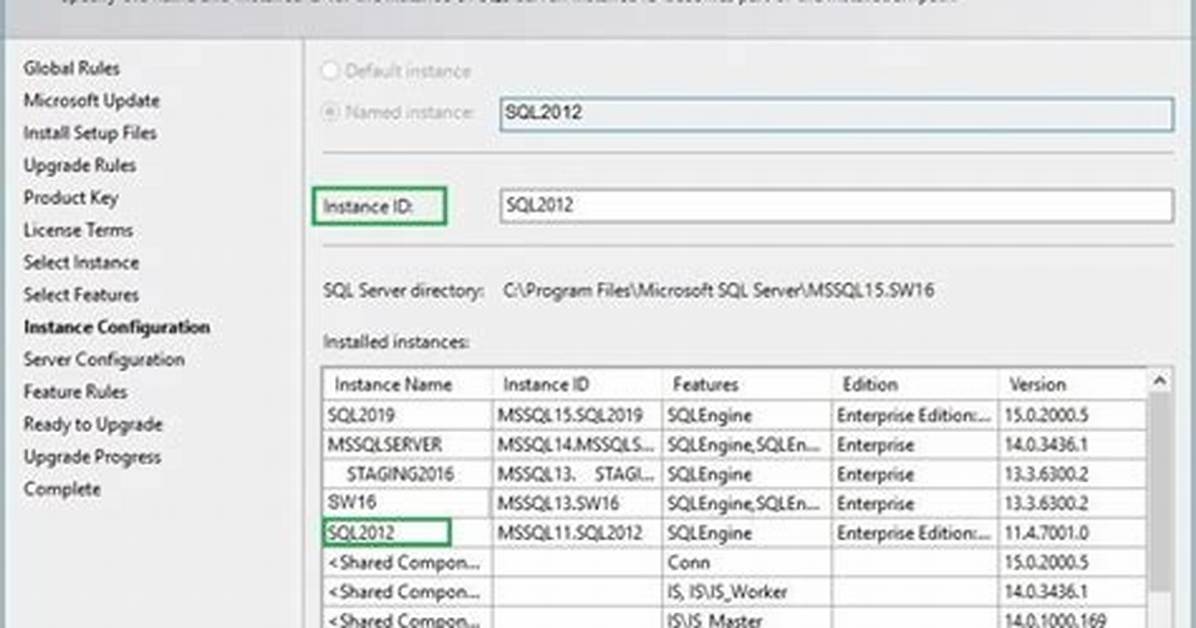Viewport: 1196px width, 628px height.
Task: Go to Select Features step
Action: pyautogui.click(x=82, y=295)
